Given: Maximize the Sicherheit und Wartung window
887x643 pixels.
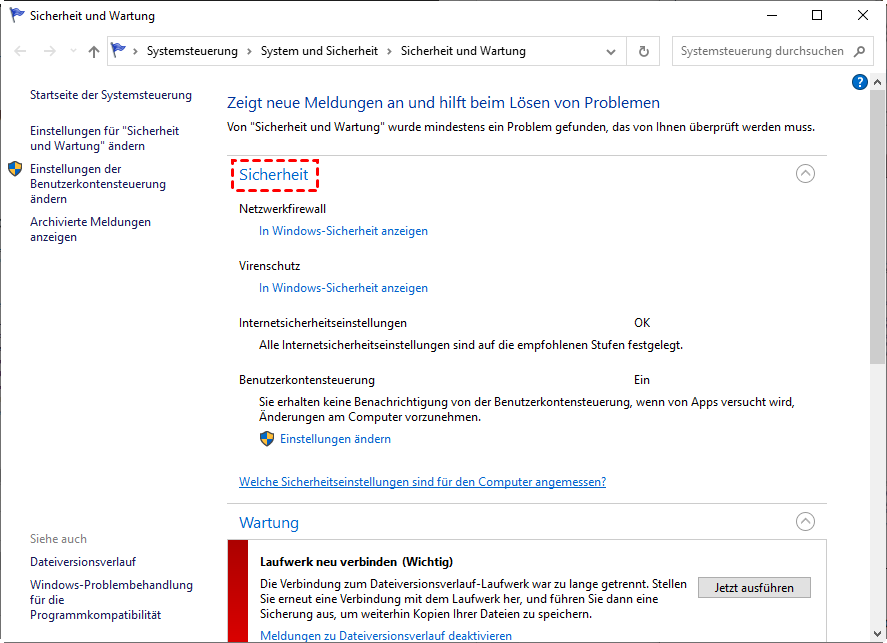Looking at the screenshot, I should 817,15.
